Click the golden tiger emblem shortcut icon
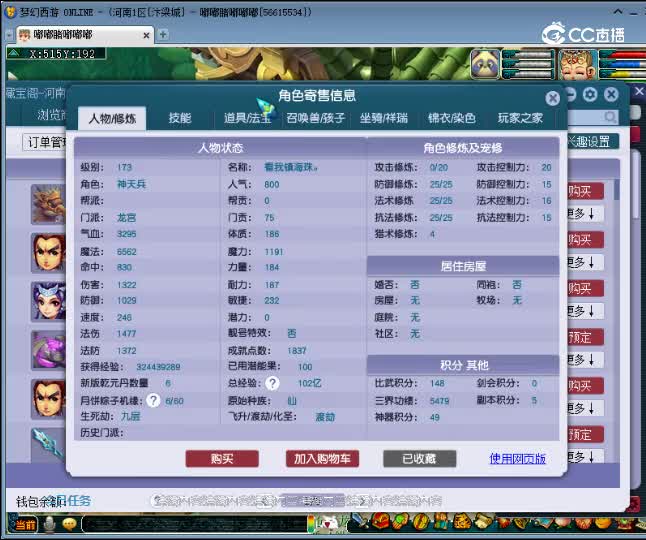This screenshot has width=646, height=540. (462, 521)
